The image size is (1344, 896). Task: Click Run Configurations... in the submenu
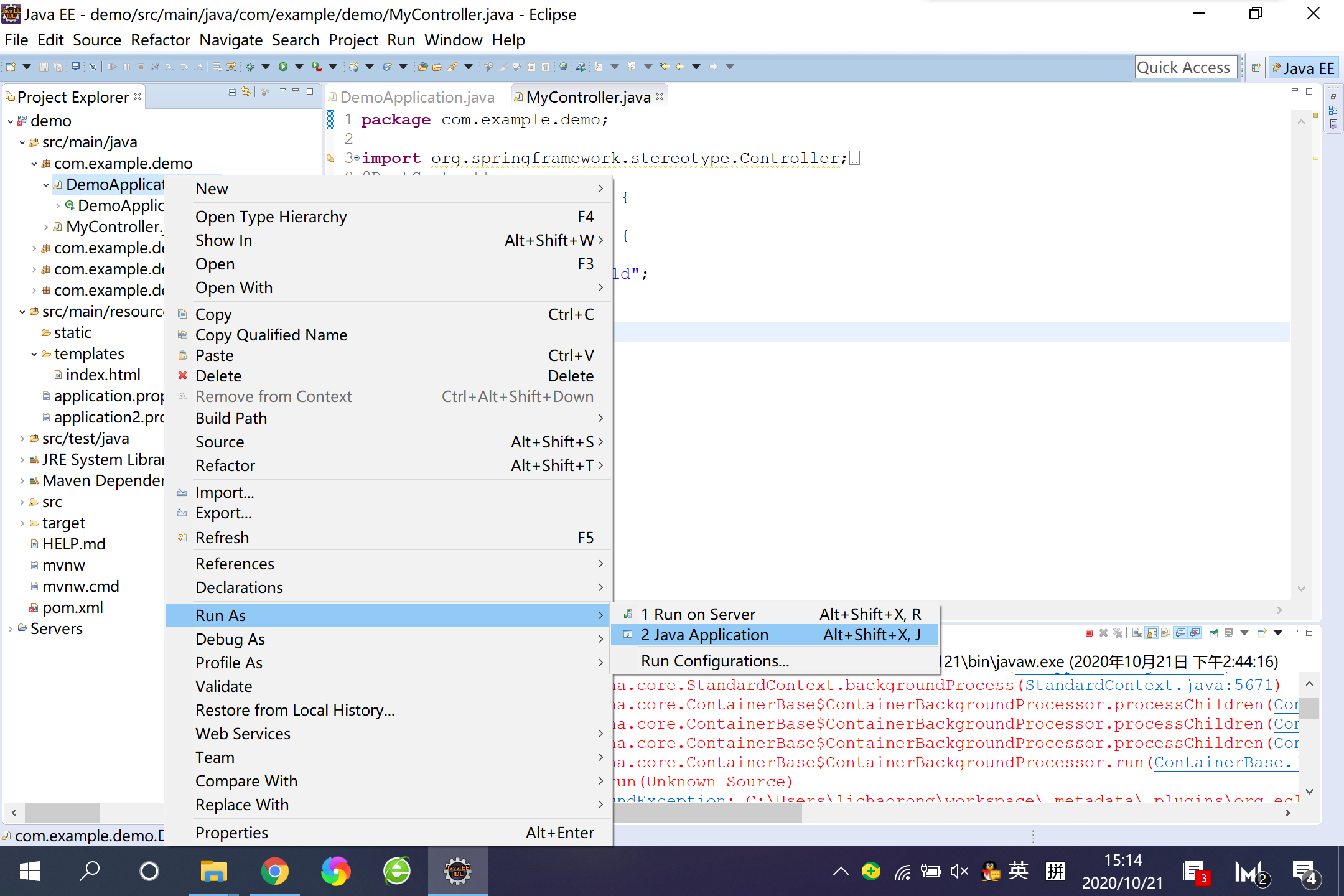714,661
